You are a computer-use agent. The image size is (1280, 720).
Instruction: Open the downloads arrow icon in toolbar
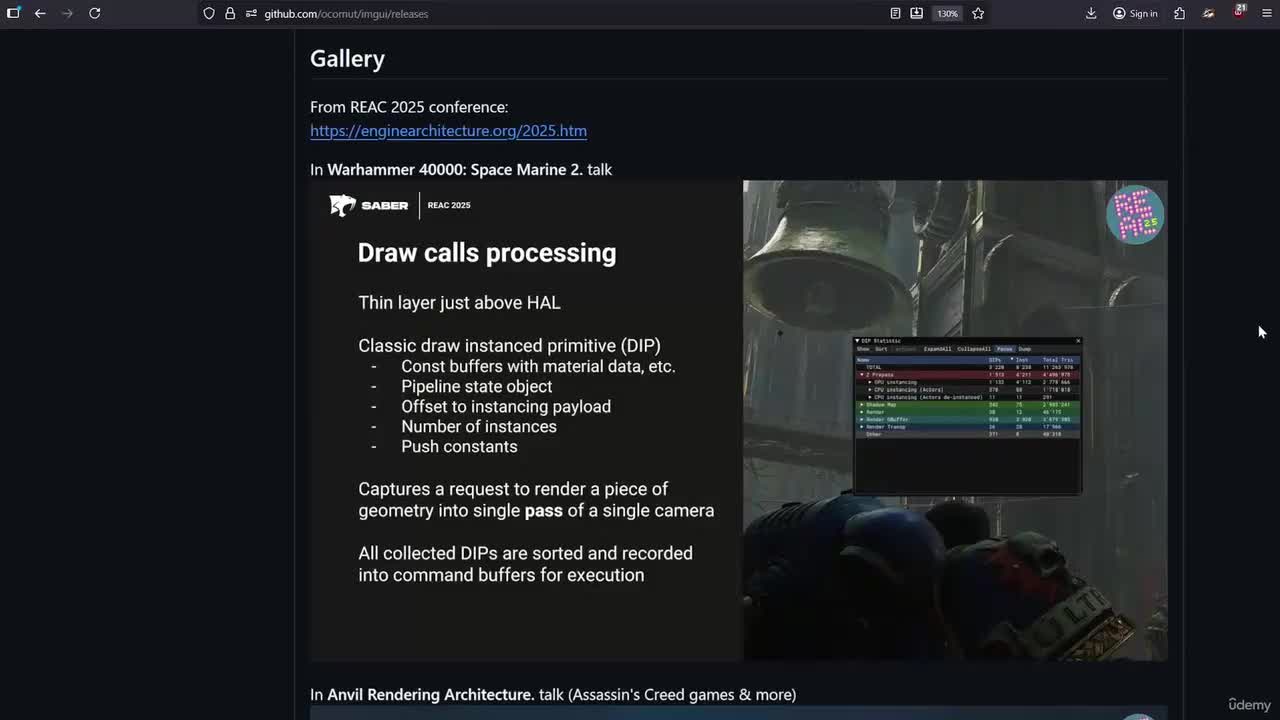[1091, 13]
